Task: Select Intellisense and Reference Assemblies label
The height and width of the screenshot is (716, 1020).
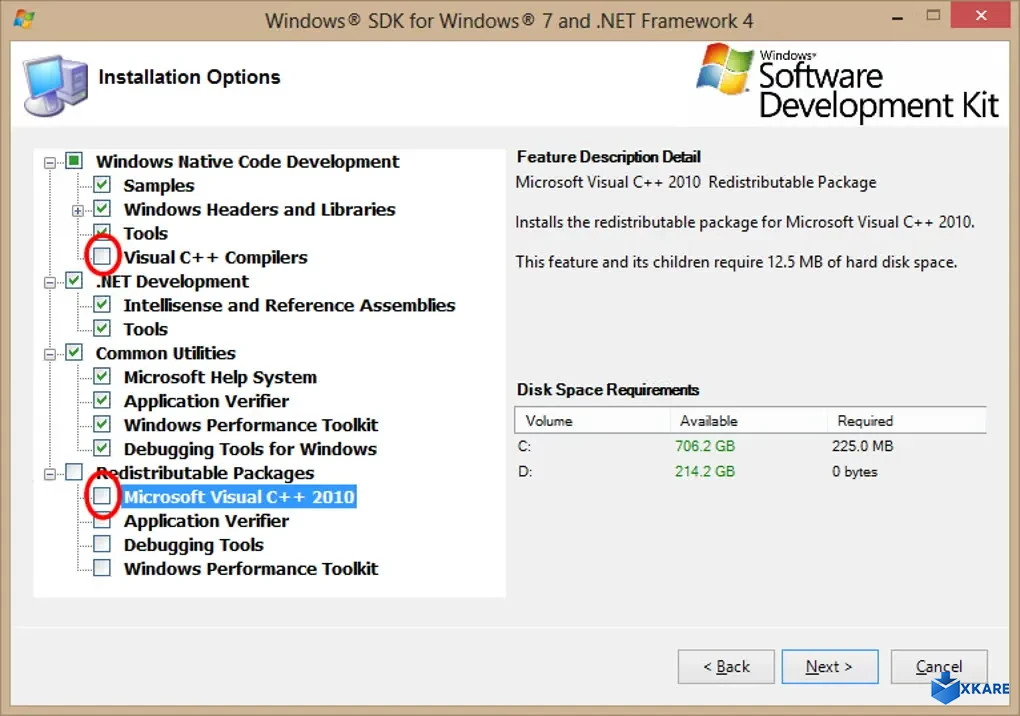Action: [289, 305]
